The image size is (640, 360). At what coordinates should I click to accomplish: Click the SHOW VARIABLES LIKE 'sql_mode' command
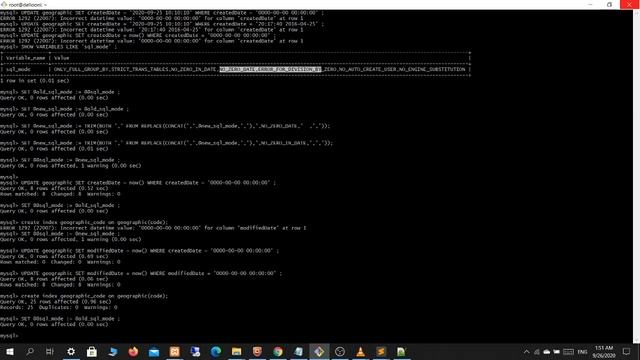click(69, 47)
